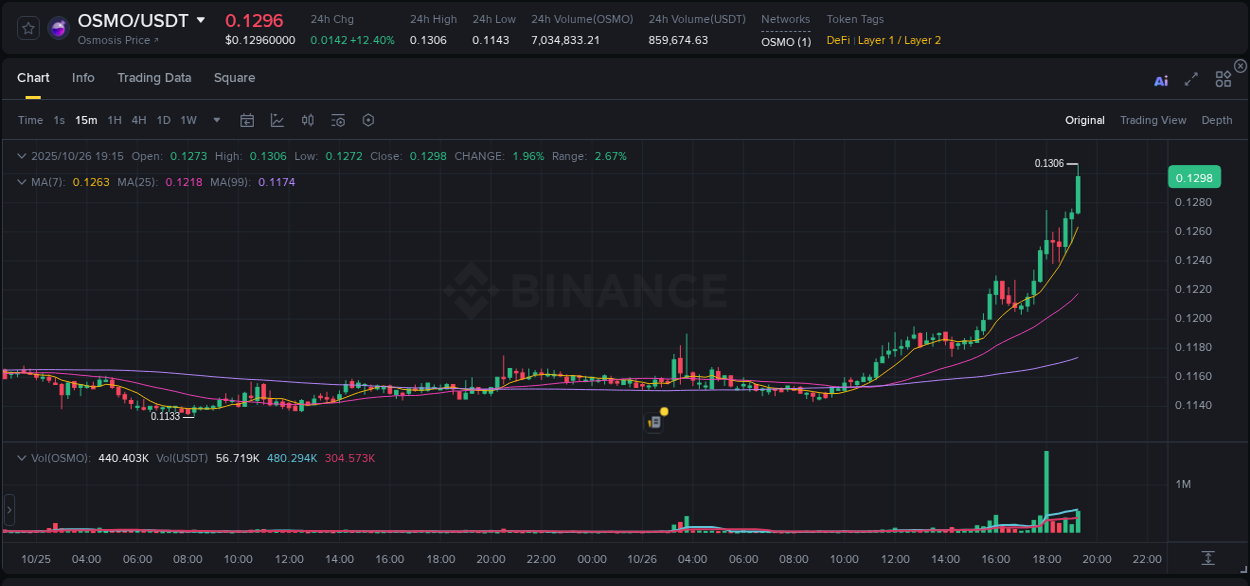Image resolution: width=1250 pixels, height=586 pixels.
Task: Expand the OSMO networks info under Networks
Action: (786, 42)
